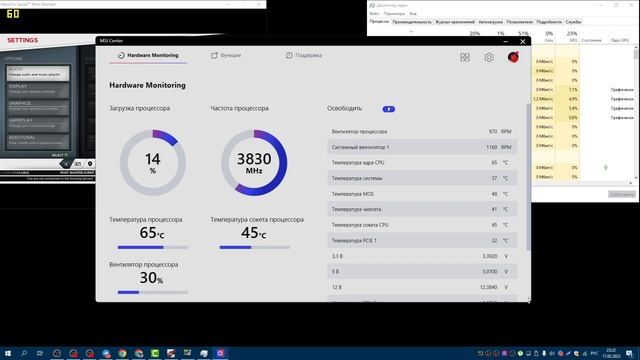The image size is (640, 360).
Task: Click the map pin icon in game
Action: [90, 164]
